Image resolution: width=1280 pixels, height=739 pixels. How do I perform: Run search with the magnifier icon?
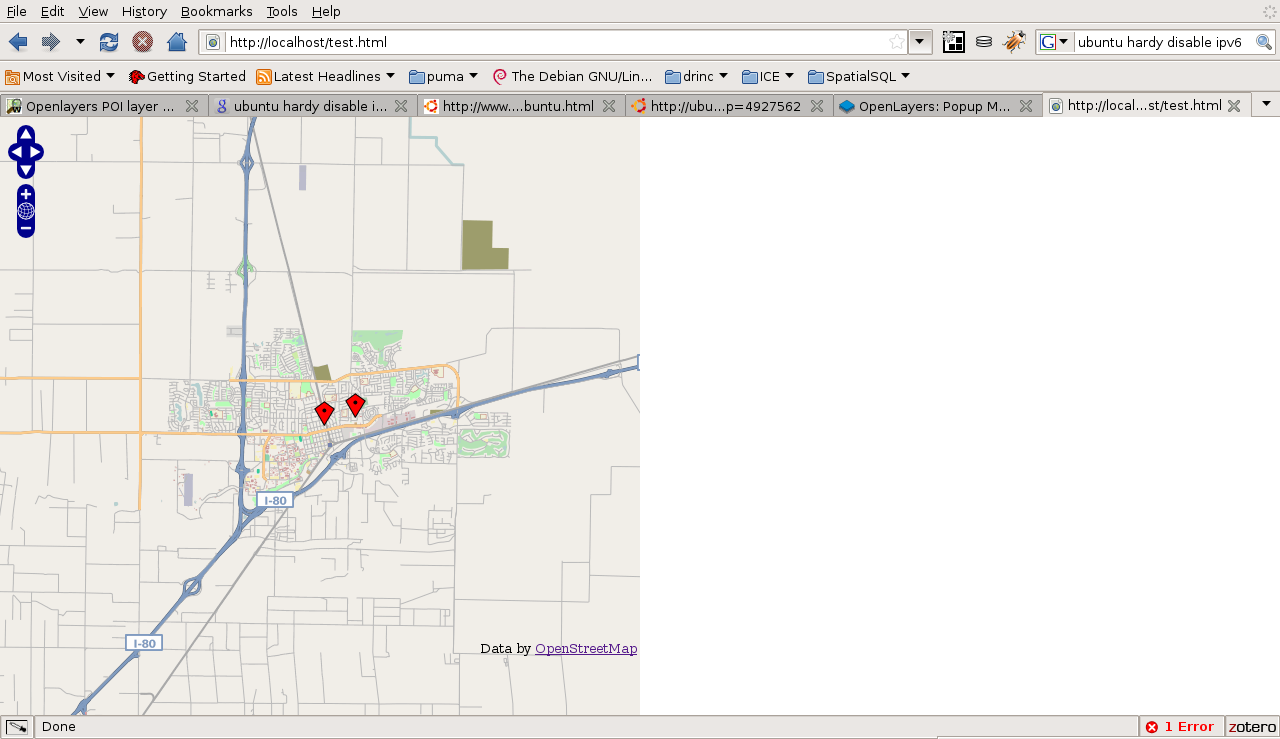1264,42
